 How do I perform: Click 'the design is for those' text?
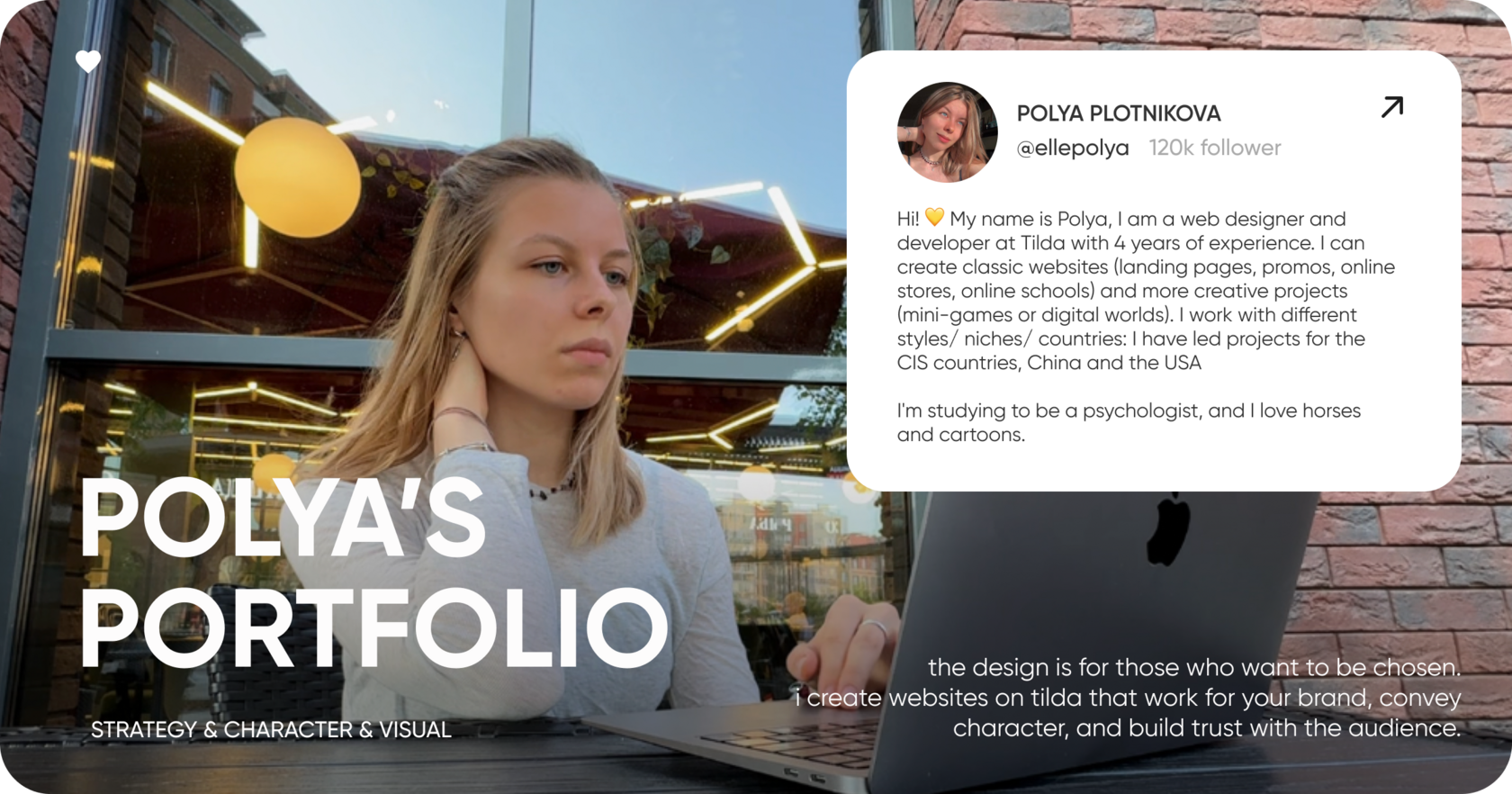(1194, 667)
